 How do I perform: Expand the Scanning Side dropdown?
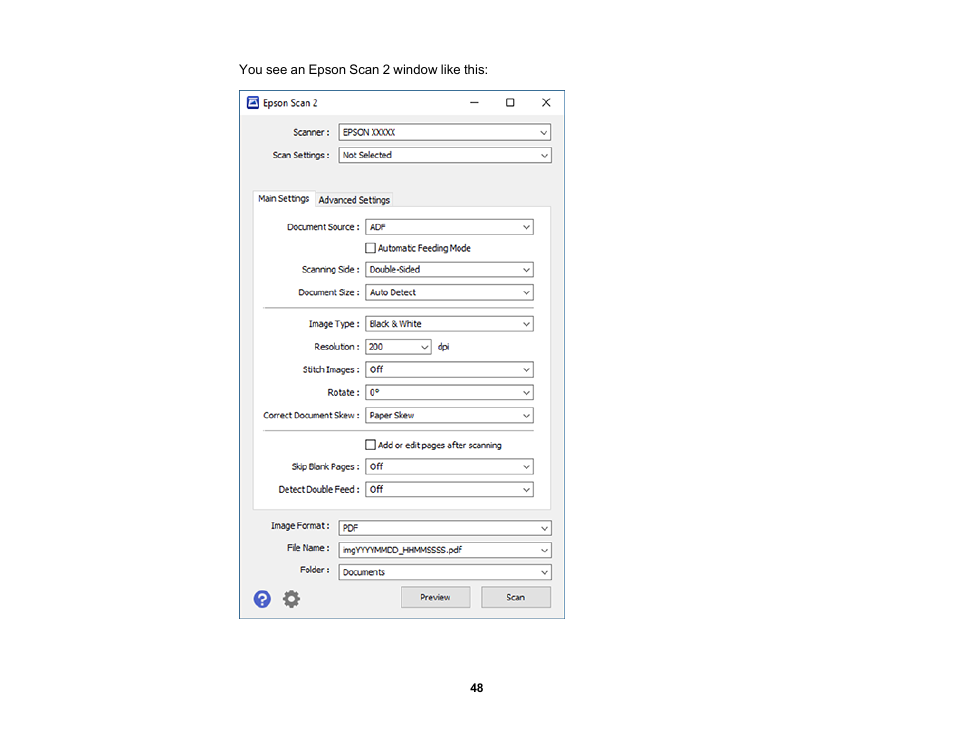[450, 270]
